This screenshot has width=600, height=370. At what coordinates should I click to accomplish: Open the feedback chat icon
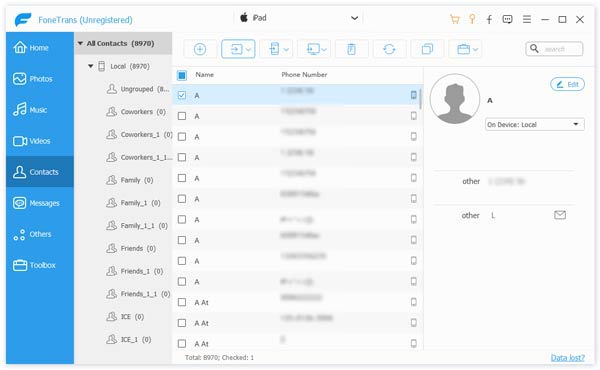coord(507,19)
